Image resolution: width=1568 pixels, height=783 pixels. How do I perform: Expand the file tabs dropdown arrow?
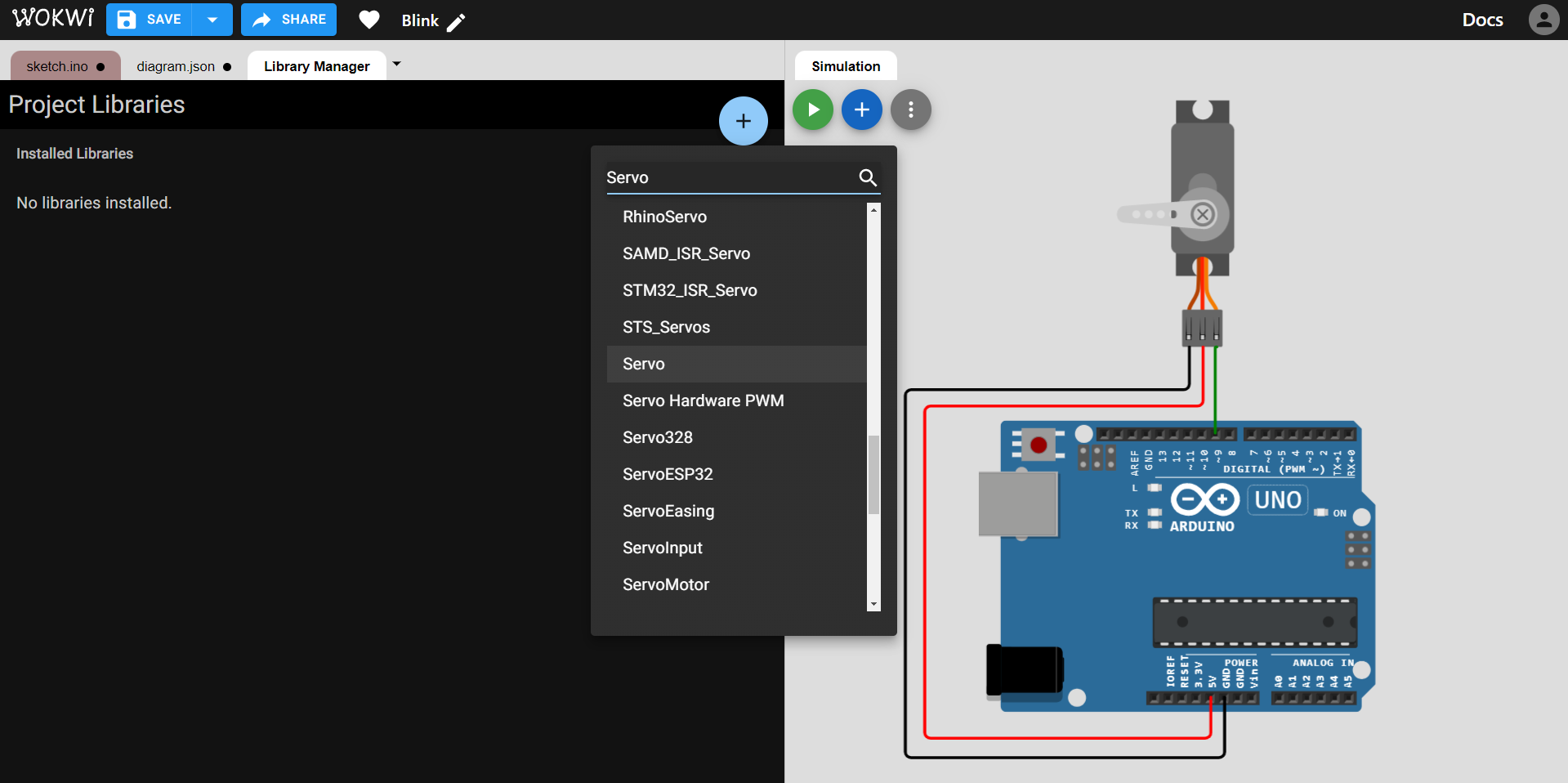coord(396,64)
